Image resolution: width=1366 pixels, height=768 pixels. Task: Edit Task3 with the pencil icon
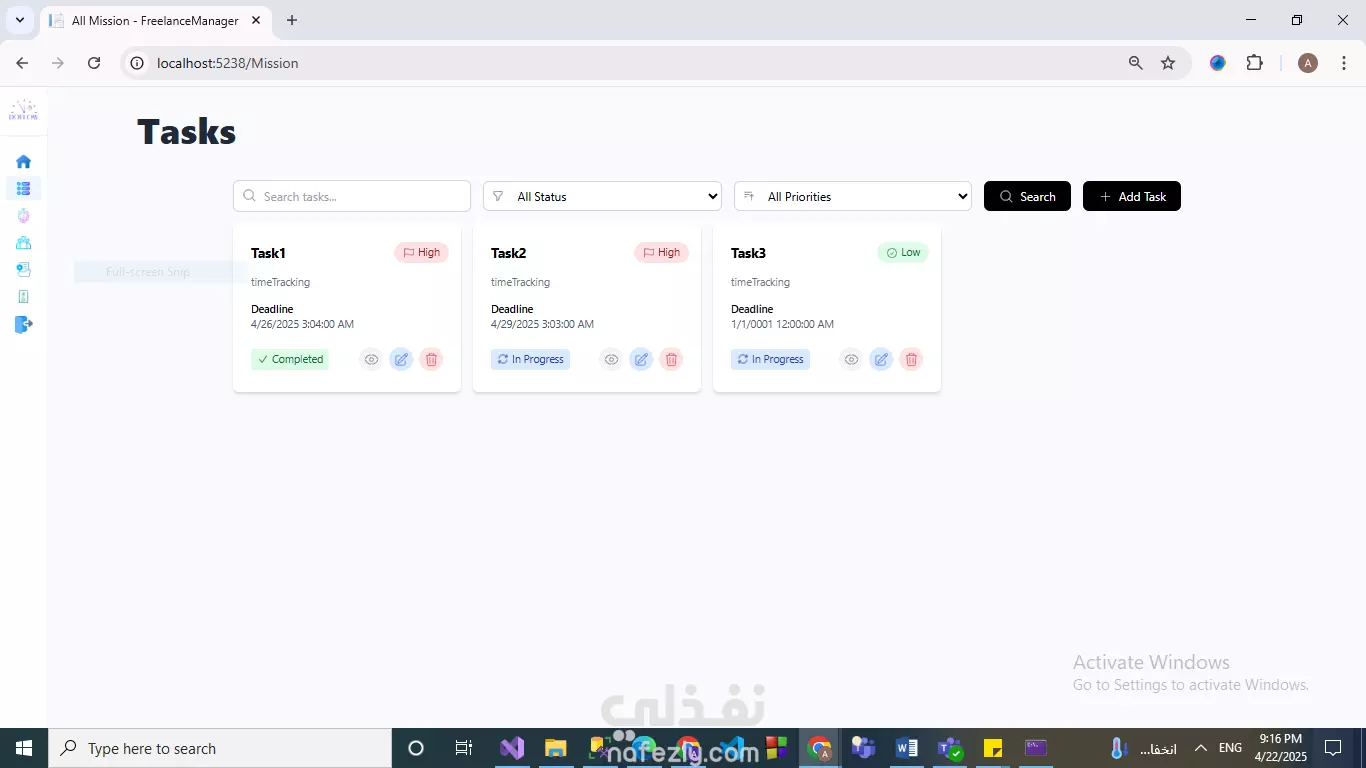881,359
